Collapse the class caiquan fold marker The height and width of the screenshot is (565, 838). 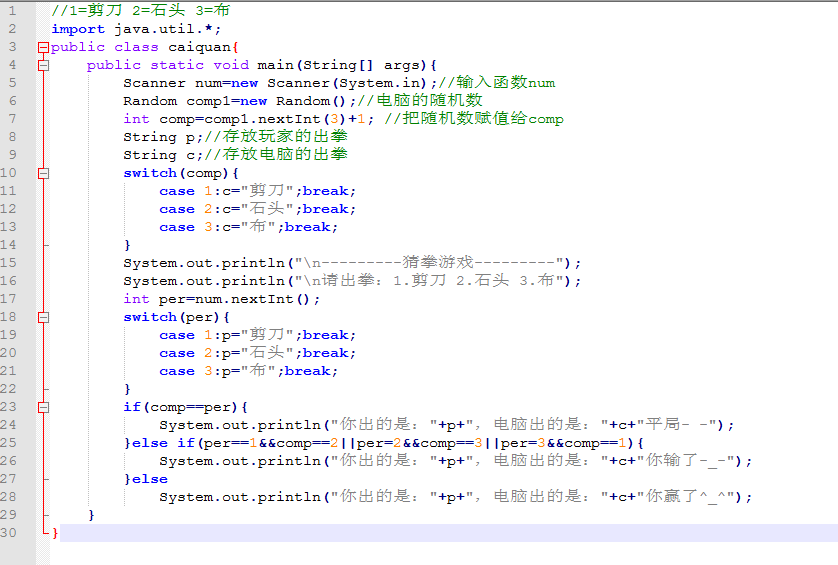[43, 48]
